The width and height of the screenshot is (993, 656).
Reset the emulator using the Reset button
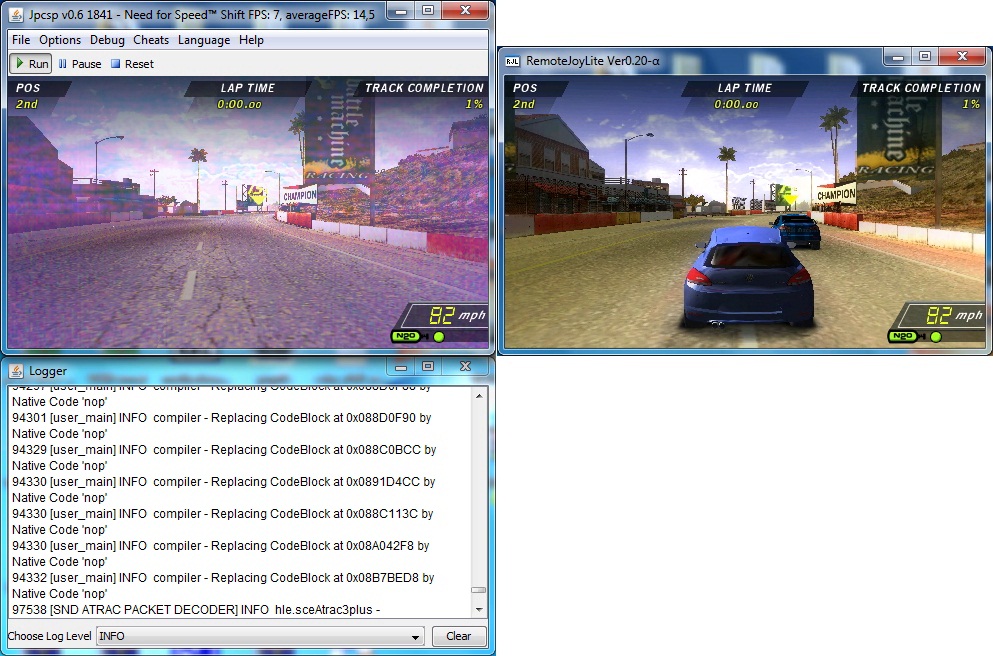click(132, 64)
